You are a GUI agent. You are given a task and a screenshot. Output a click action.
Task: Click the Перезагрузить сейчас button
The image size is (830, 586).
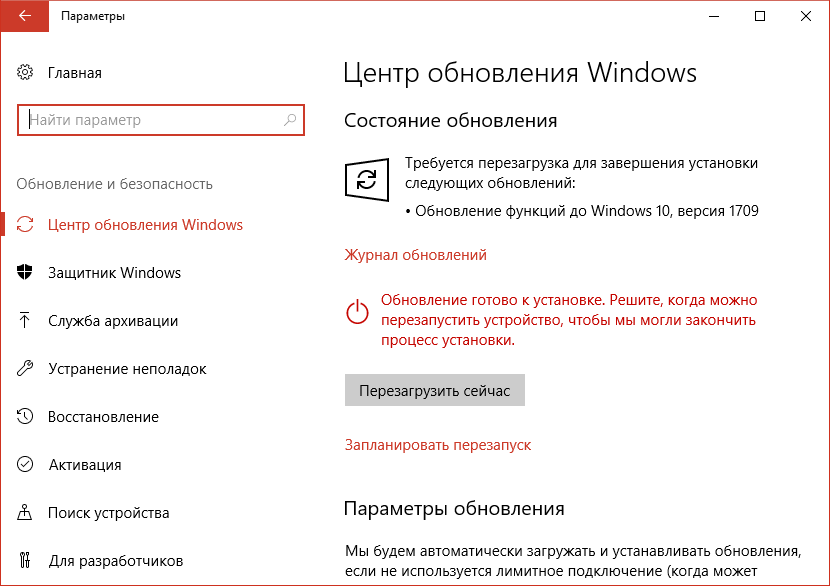pyautogui.click(x=435, y=390)
